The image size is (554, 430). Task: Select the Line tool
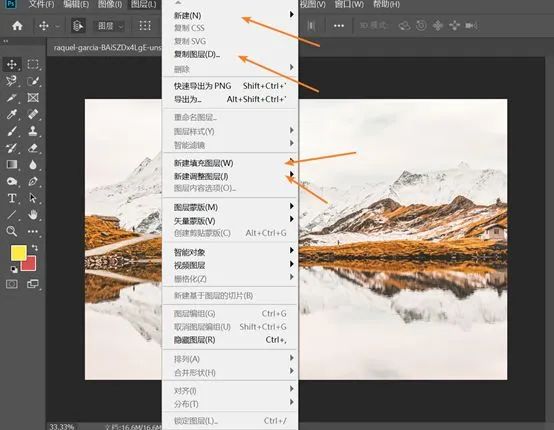(x=12, y=214)
